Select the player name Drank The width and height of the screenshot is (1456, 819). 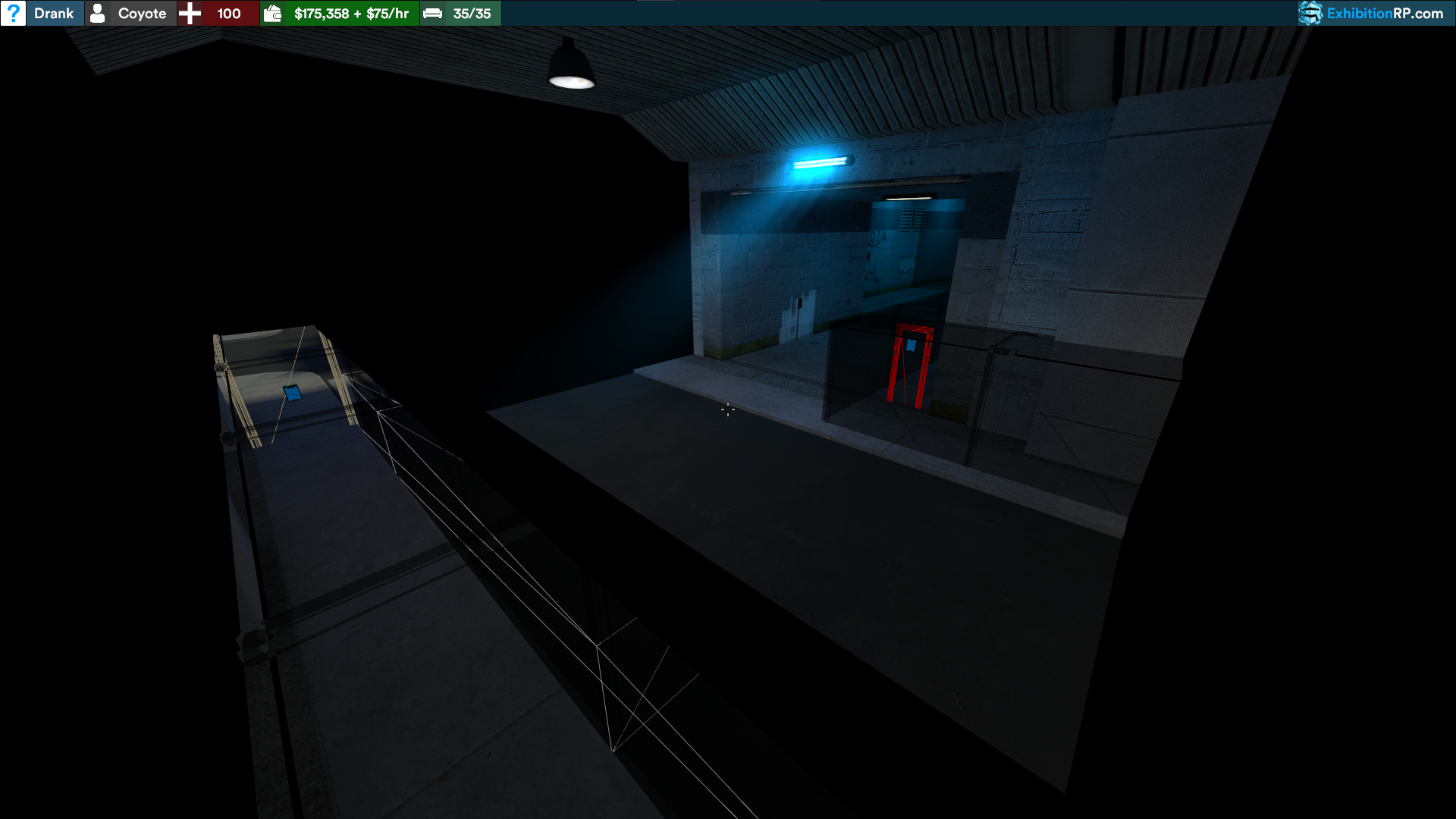click(54, 14)
